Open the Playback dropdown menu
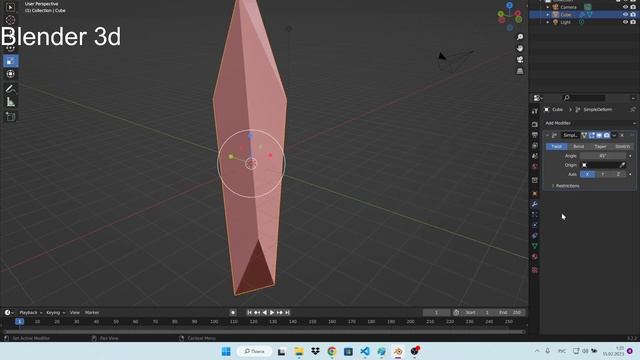This screenshot has height=360, width=640. pyautogui.click(x=31, y=313)
